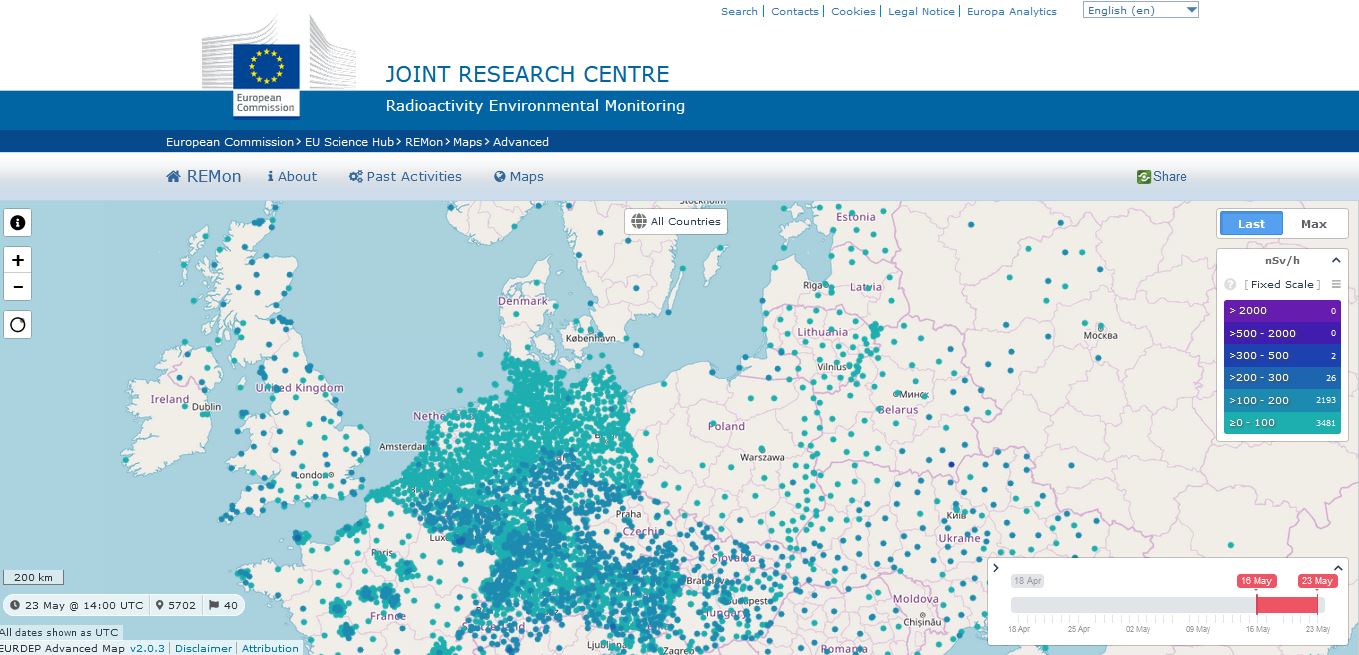The width and height of the screenshot is (1359, 655).
Task: Open the legend help question mark
Action: pyautogui.click(x=1231, y=285)
